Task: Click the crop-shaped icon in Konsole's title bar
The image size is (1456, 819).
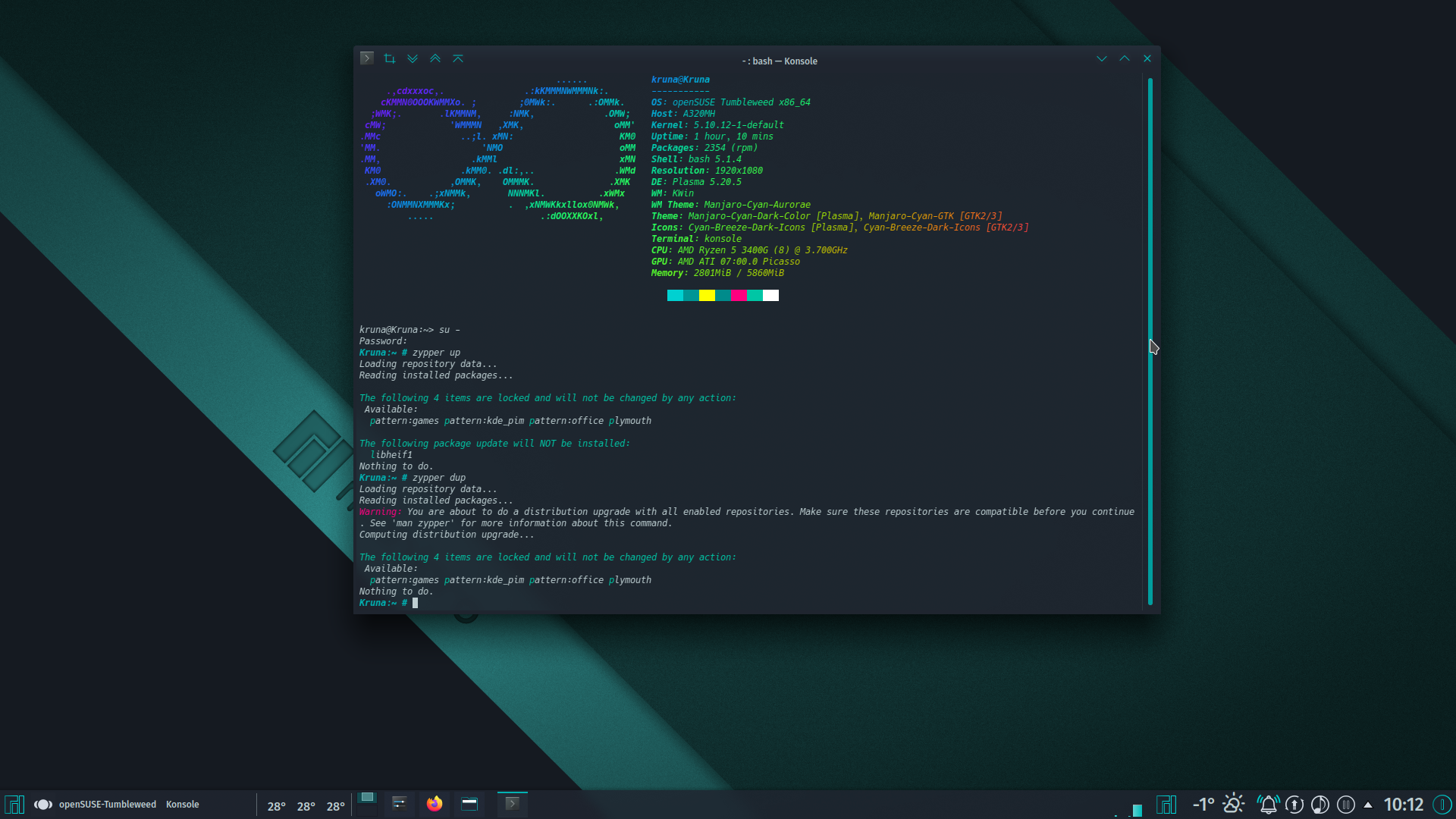Action: click(x=390, y=58)
